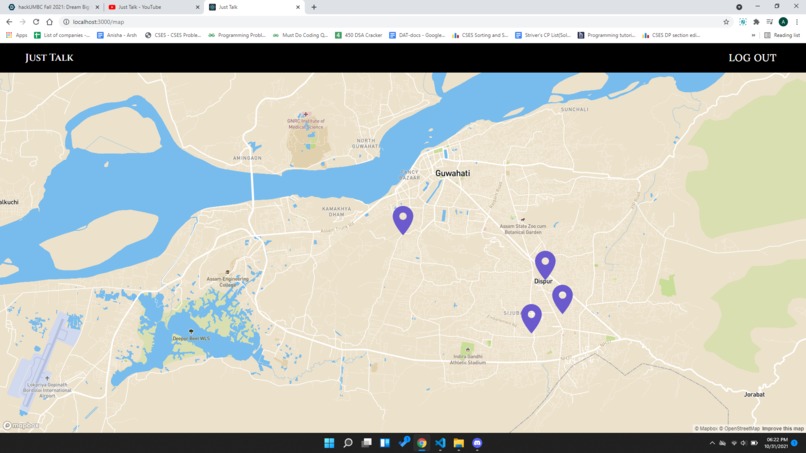Open the DAT-docs Google bookmark
This screenshot has height=453, width=806.
point(417,35)
